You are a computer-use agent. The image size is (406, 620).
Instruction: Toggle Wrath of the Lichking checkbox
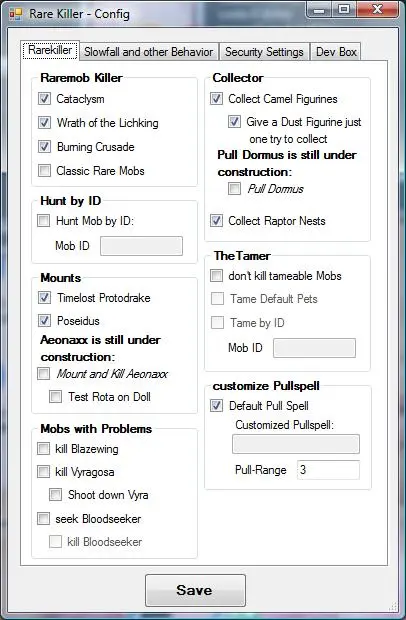pos(44,123)
